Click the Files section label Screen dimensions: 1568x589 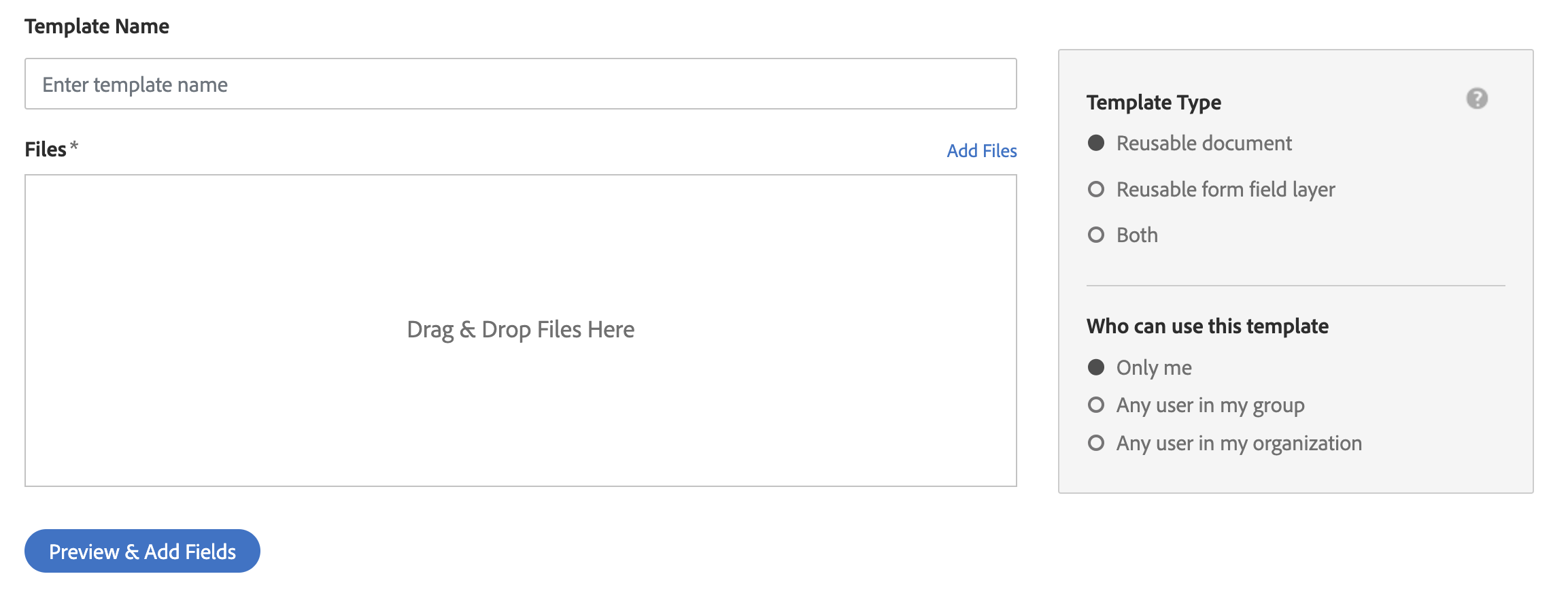[46, 150]
